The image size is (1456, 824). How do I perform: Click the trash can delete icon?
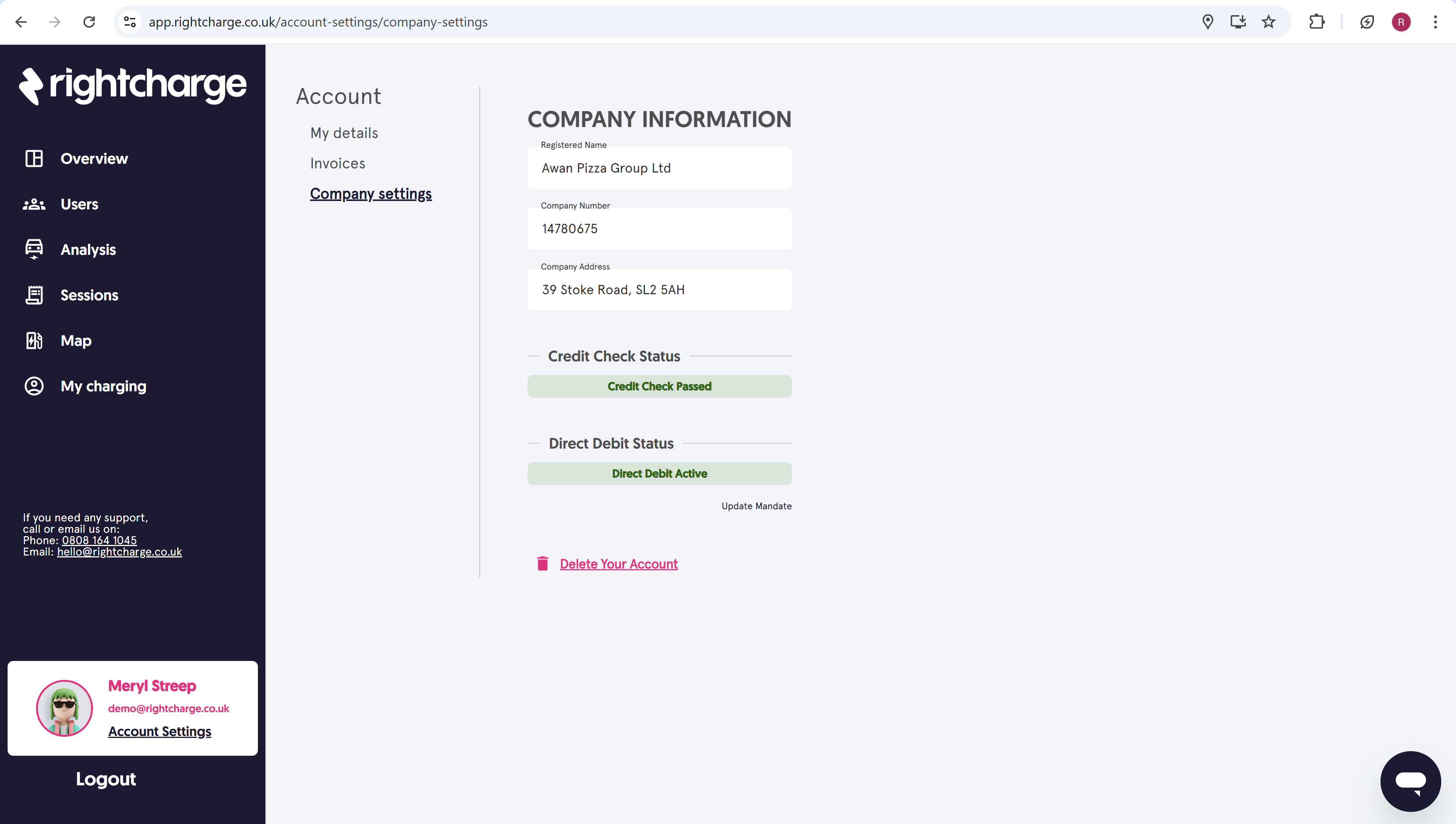click(542, 563)
